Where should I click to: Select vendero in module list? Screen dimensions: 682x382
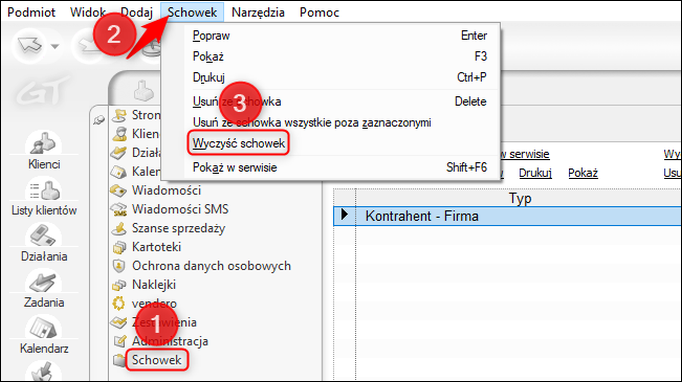tap(154, 303)
